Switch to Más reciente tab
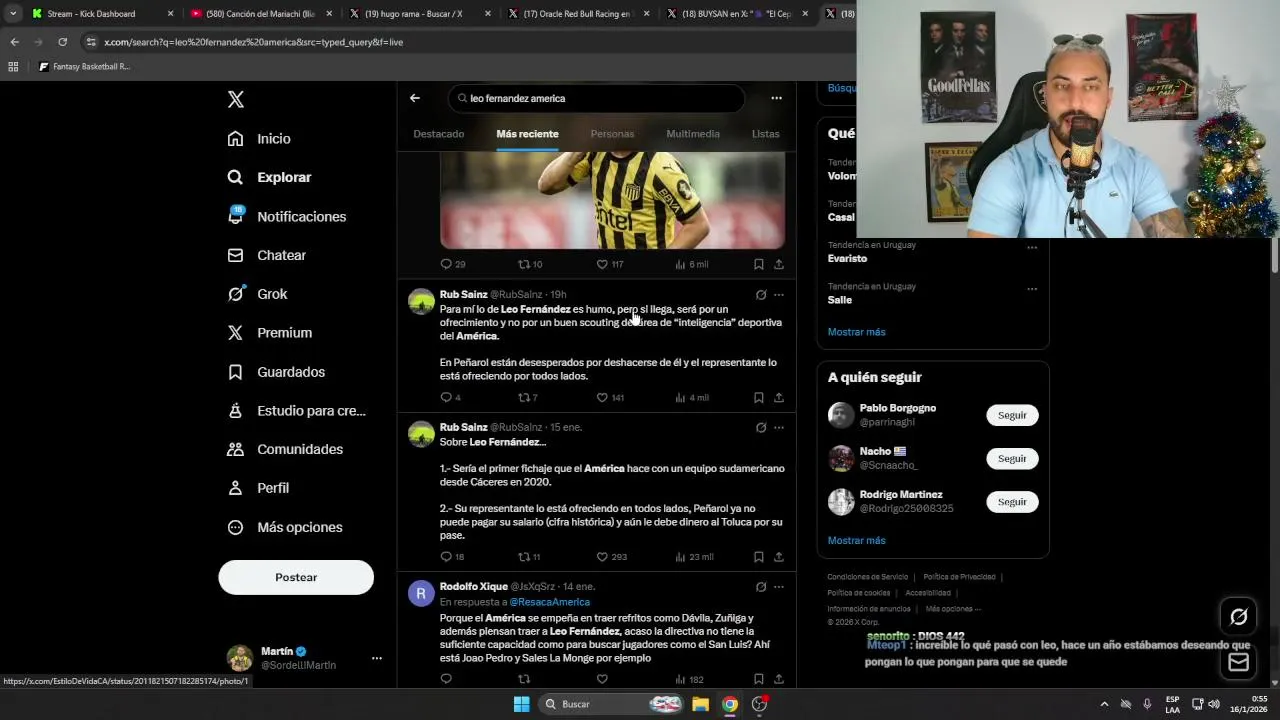This screenshot has height=720, width=1280. pos(527,134)
